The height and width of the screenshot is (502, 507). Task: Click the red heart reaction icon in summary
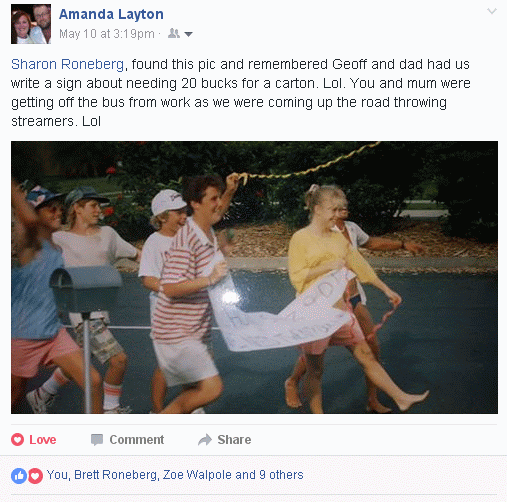click(35, 476)
